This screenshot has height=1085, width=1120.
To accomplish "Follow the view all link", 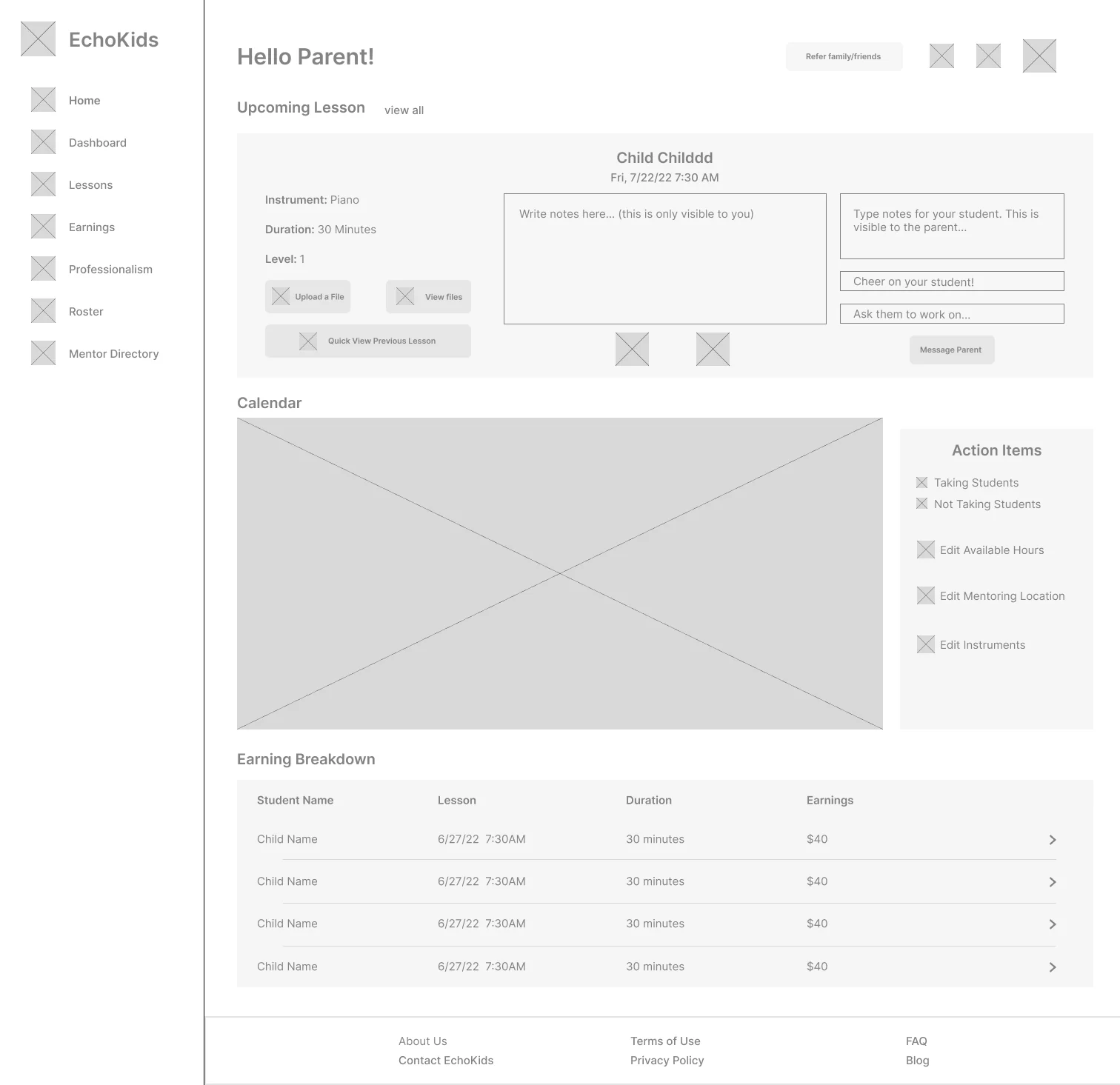I will coord(404,110).
